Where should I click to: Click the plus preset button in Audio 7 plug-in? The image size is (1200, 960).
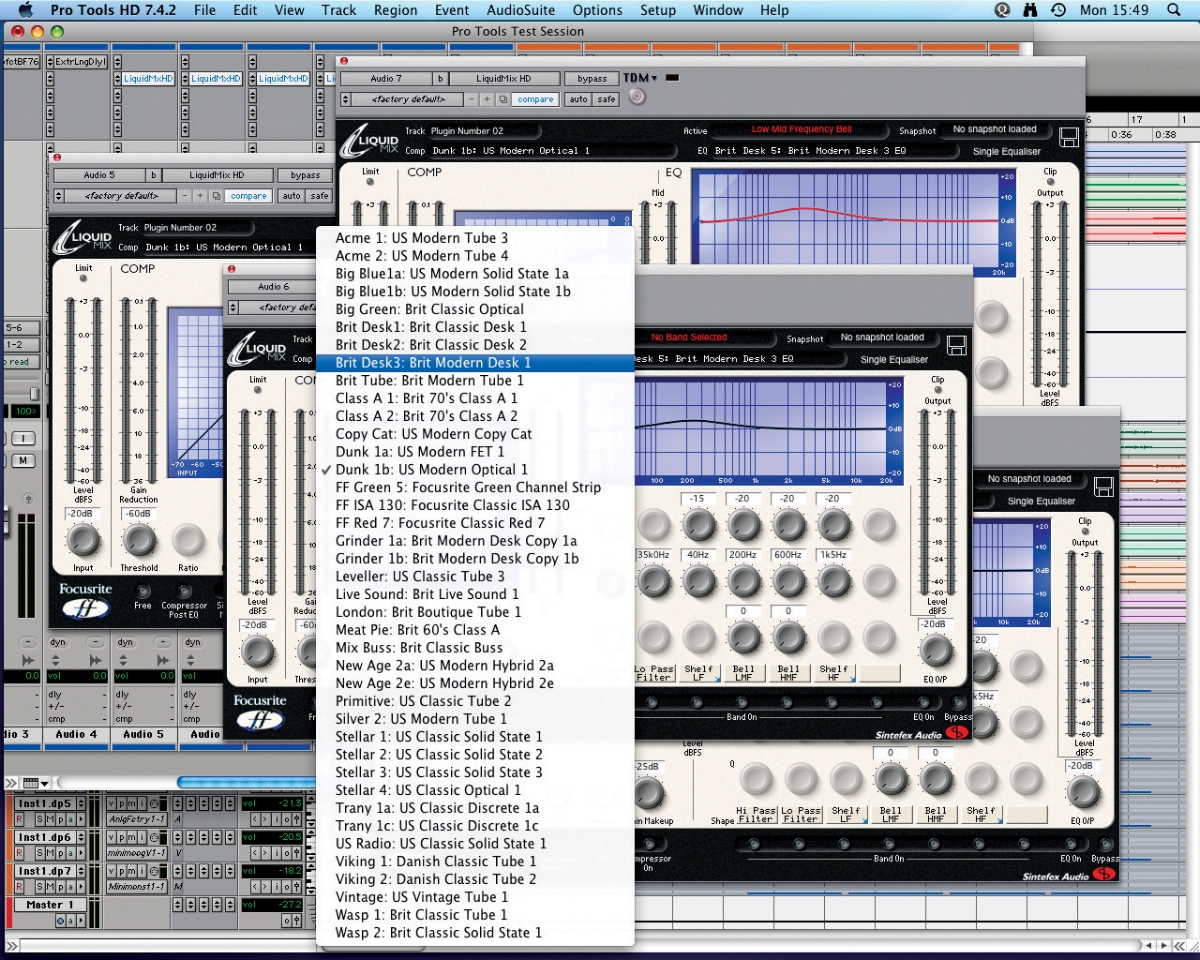click(x=488, y=100)
